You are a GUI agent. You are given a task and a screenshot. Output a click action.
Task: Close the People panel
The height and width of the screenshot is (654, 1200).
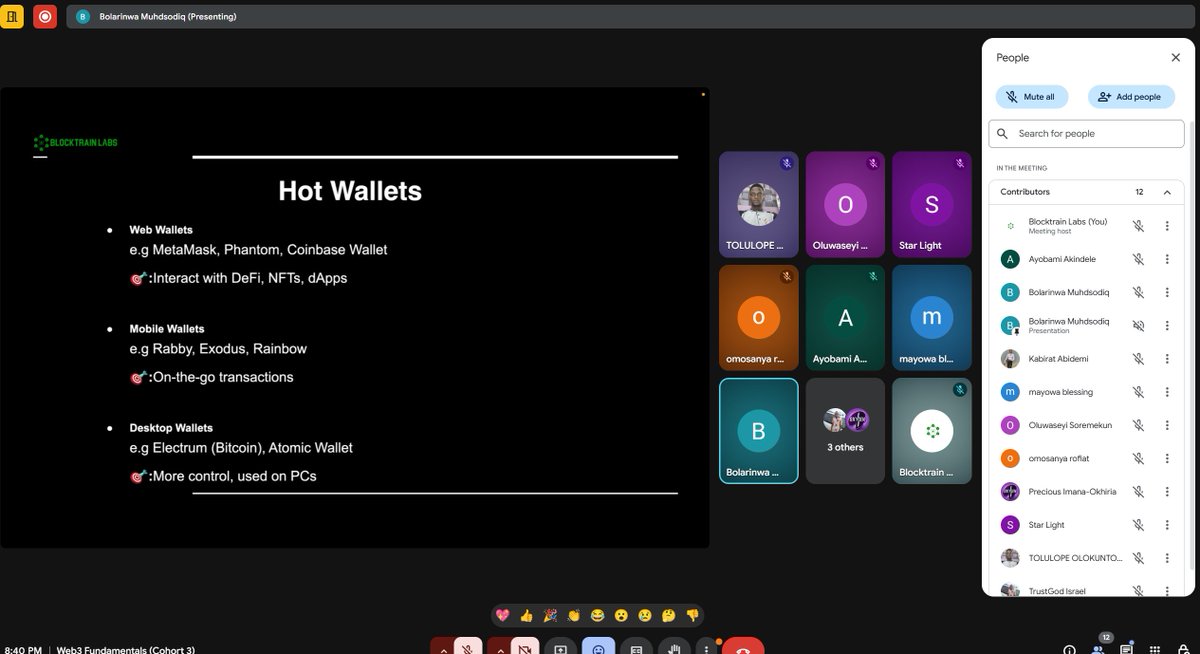coord(1176,58)
